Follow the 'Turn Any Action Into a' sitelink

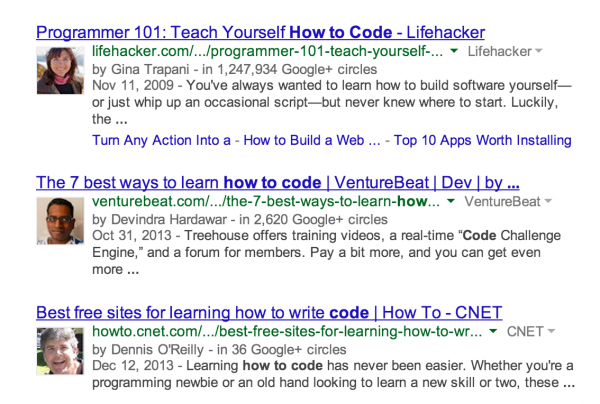[x=161, y=140]
